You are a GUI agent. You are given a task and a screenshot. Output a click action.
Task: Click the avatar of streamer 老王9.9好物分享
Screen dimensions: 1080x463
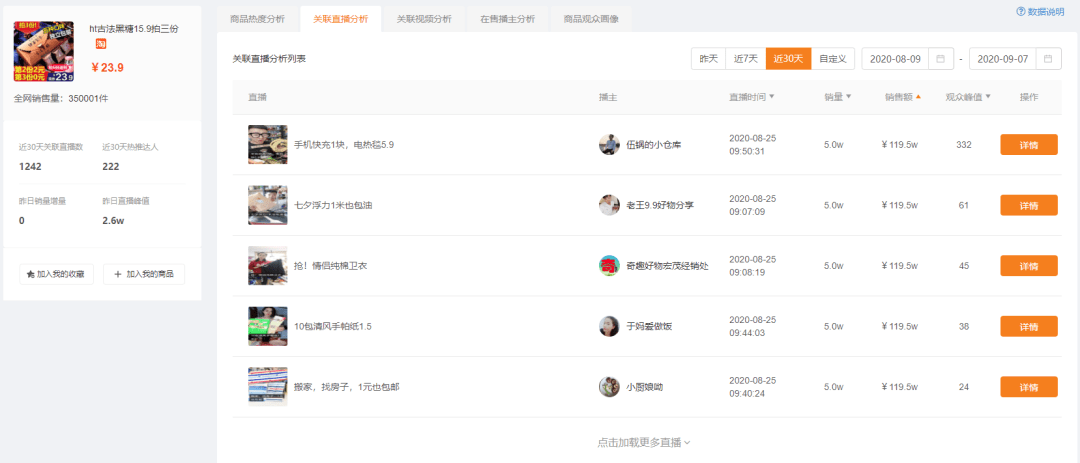609,205
